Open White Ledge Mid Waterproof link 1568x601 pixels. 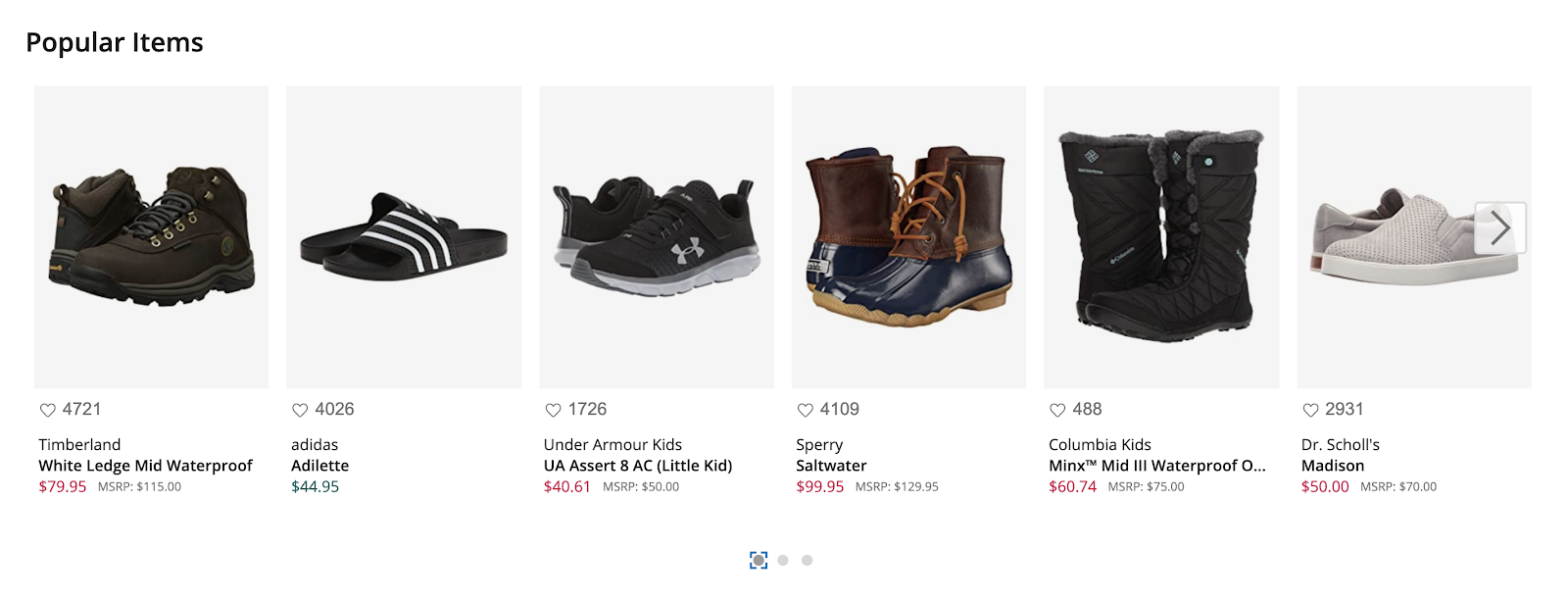click(x=145, y=466)
